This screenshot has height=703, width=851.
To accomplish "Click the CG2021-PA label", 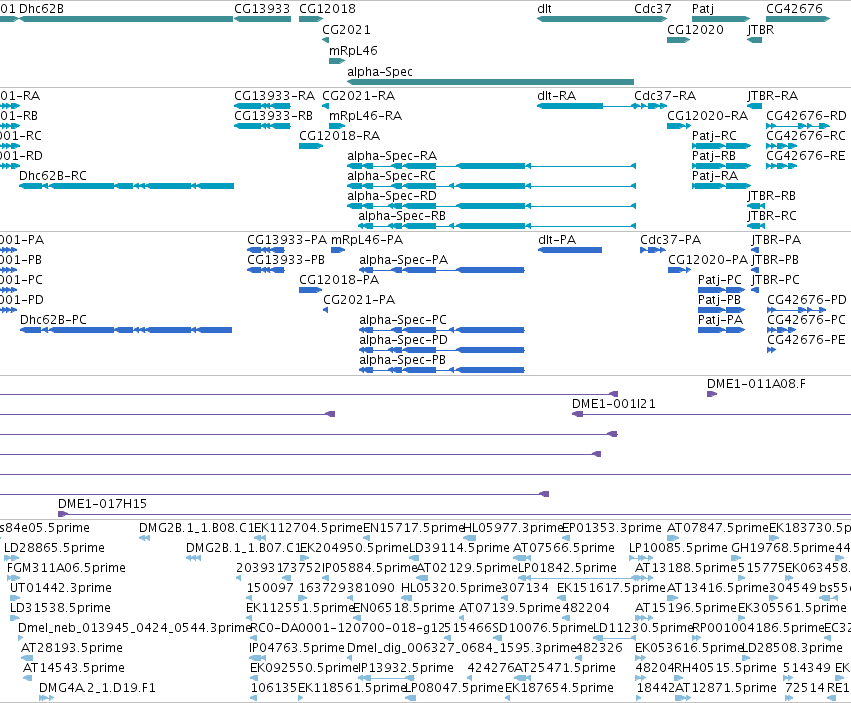I will click(359, 300).
